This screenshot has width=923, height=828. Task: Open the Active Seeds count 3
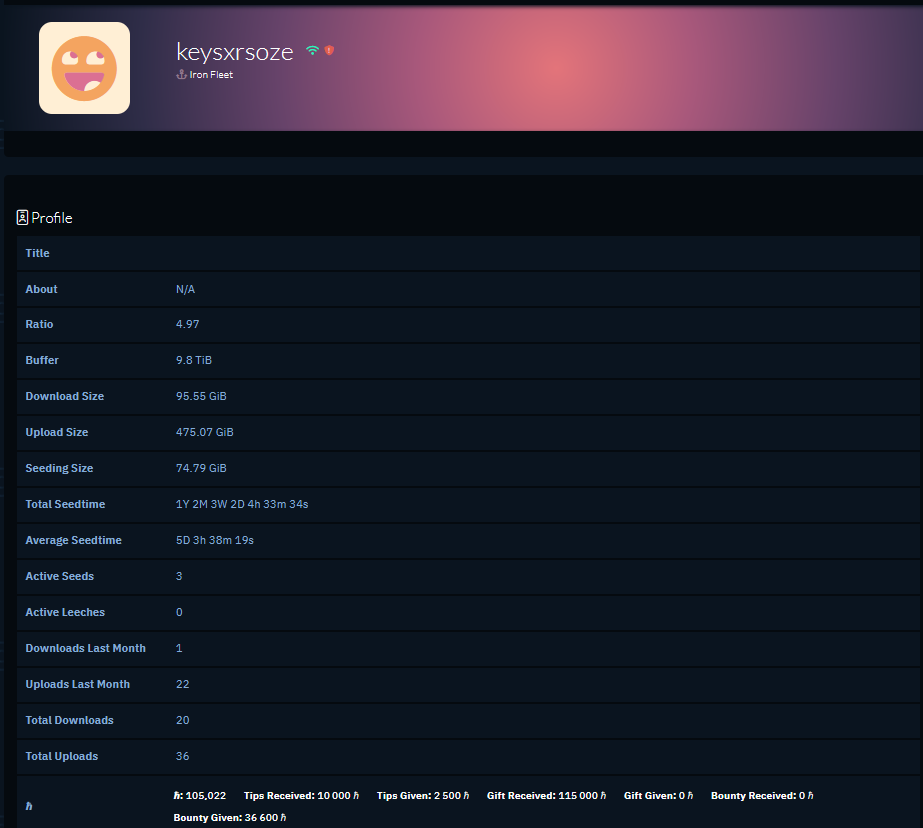click(x=179, y=576)
